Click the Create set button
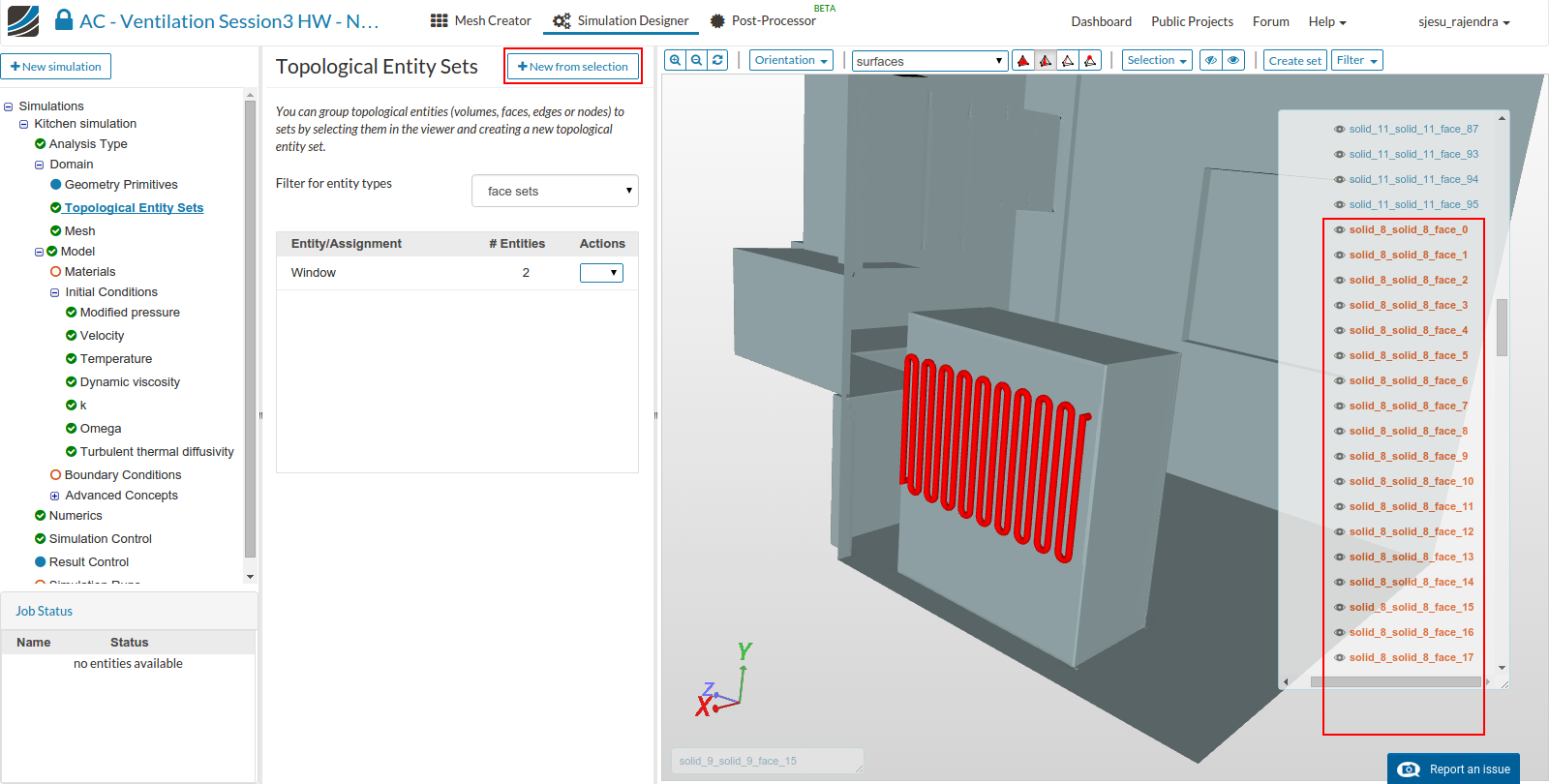Viewport: 1549px width, 784px height. [x=1294, y=61]
